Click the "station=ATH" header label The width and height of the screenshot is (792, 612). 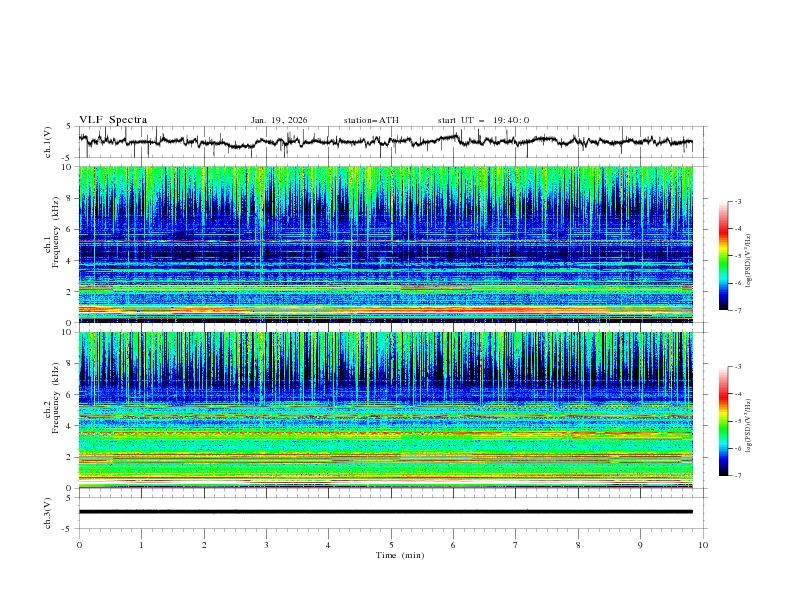point(371,120)
